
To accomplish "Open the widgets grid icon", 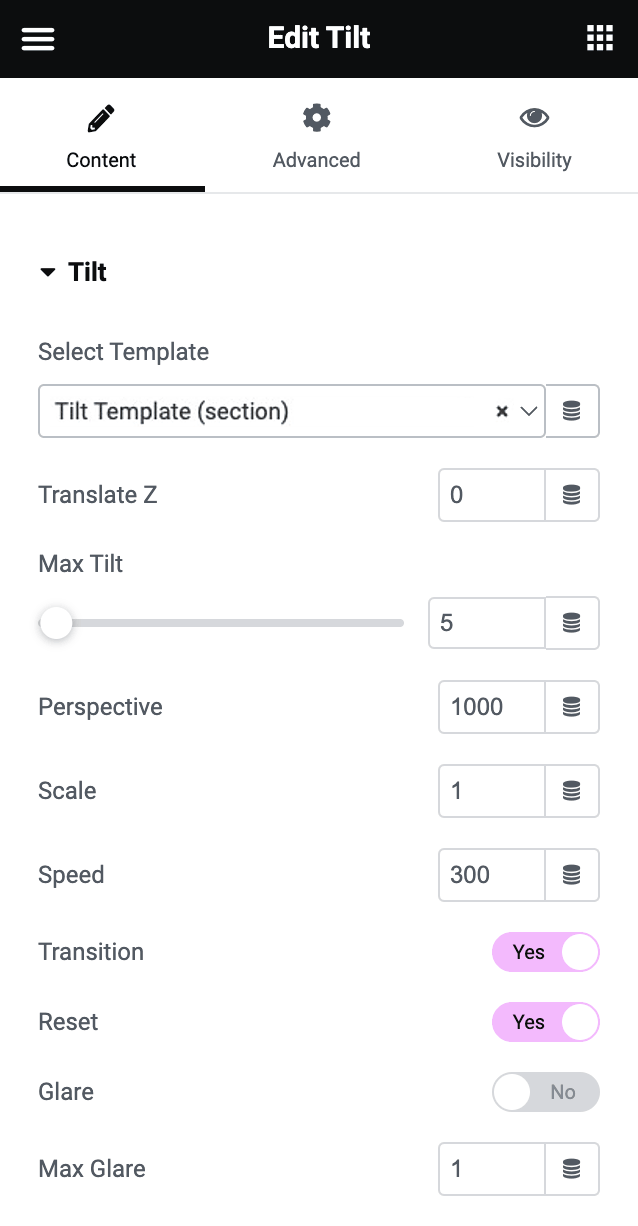I will point(599,38).
